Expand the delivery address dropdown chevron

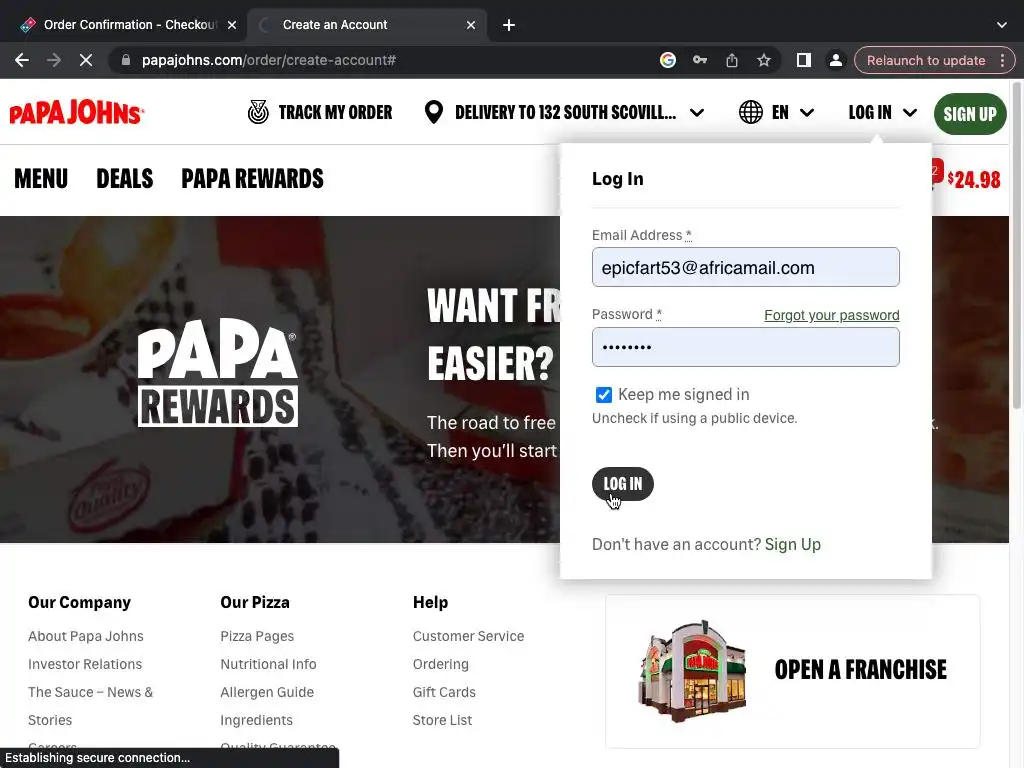point(697,112)
